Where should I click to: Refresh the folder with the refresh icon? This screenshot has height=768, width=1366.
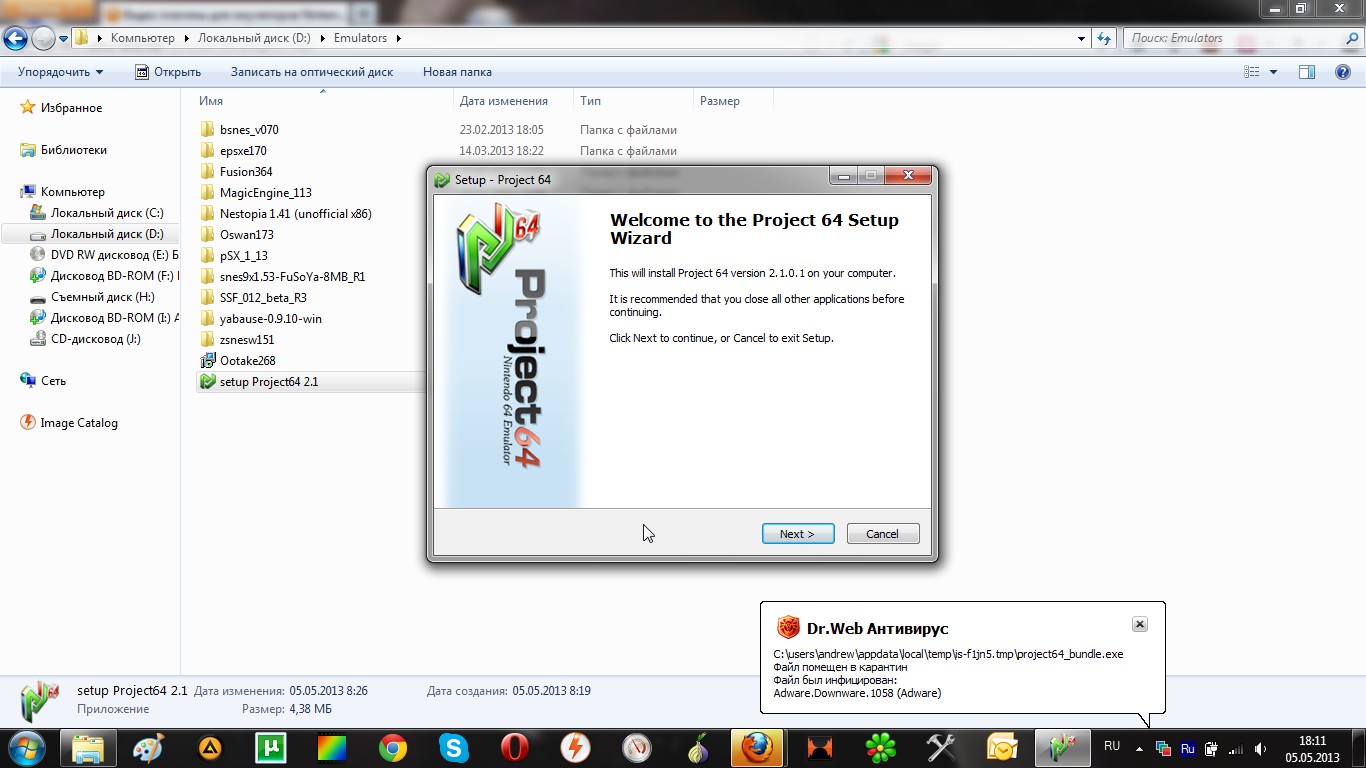pyautogui.click(x=1104, y=38)
